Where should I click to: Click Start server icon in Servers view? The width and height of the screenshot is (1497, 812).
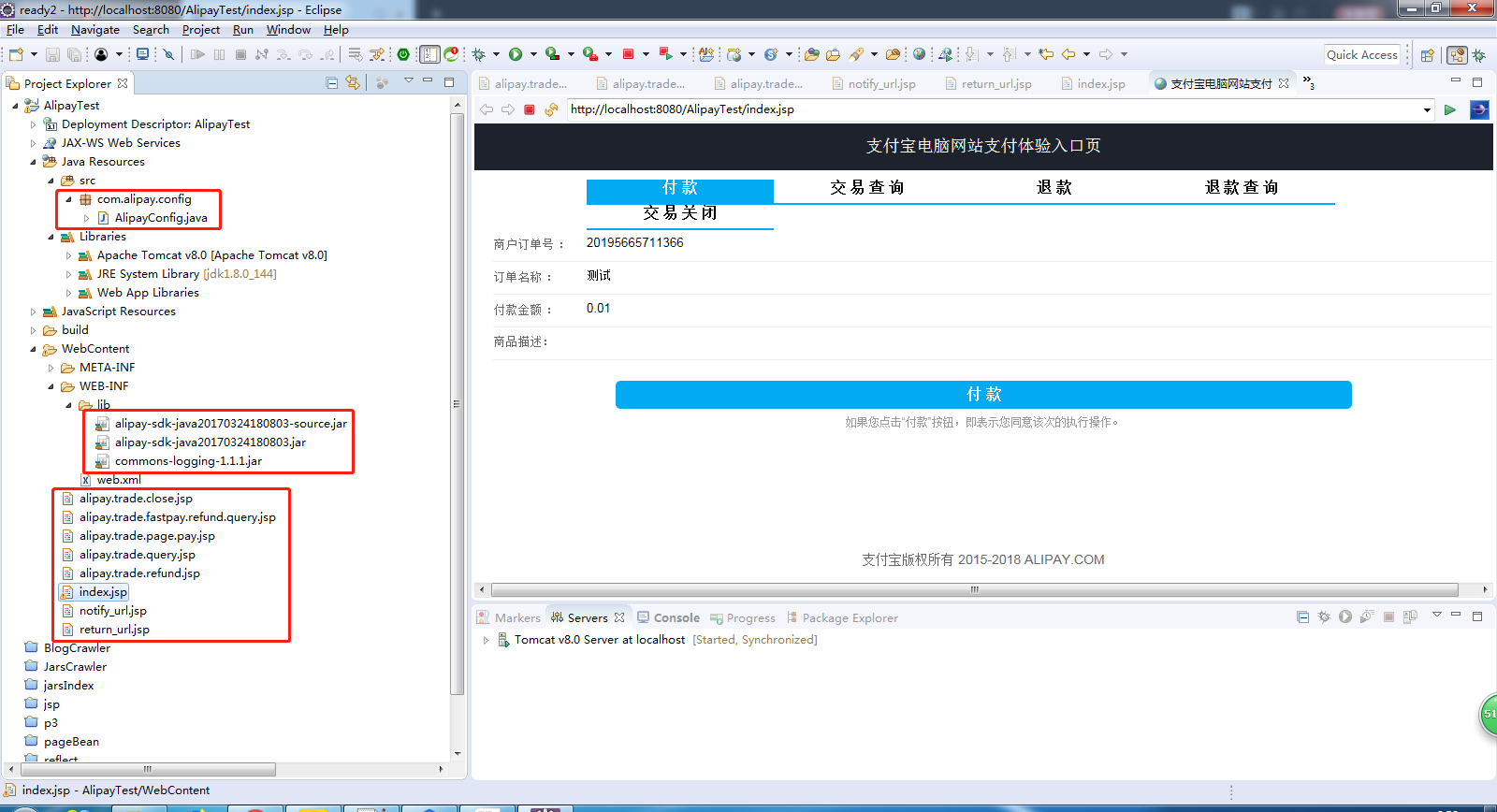coord(1344,616)
